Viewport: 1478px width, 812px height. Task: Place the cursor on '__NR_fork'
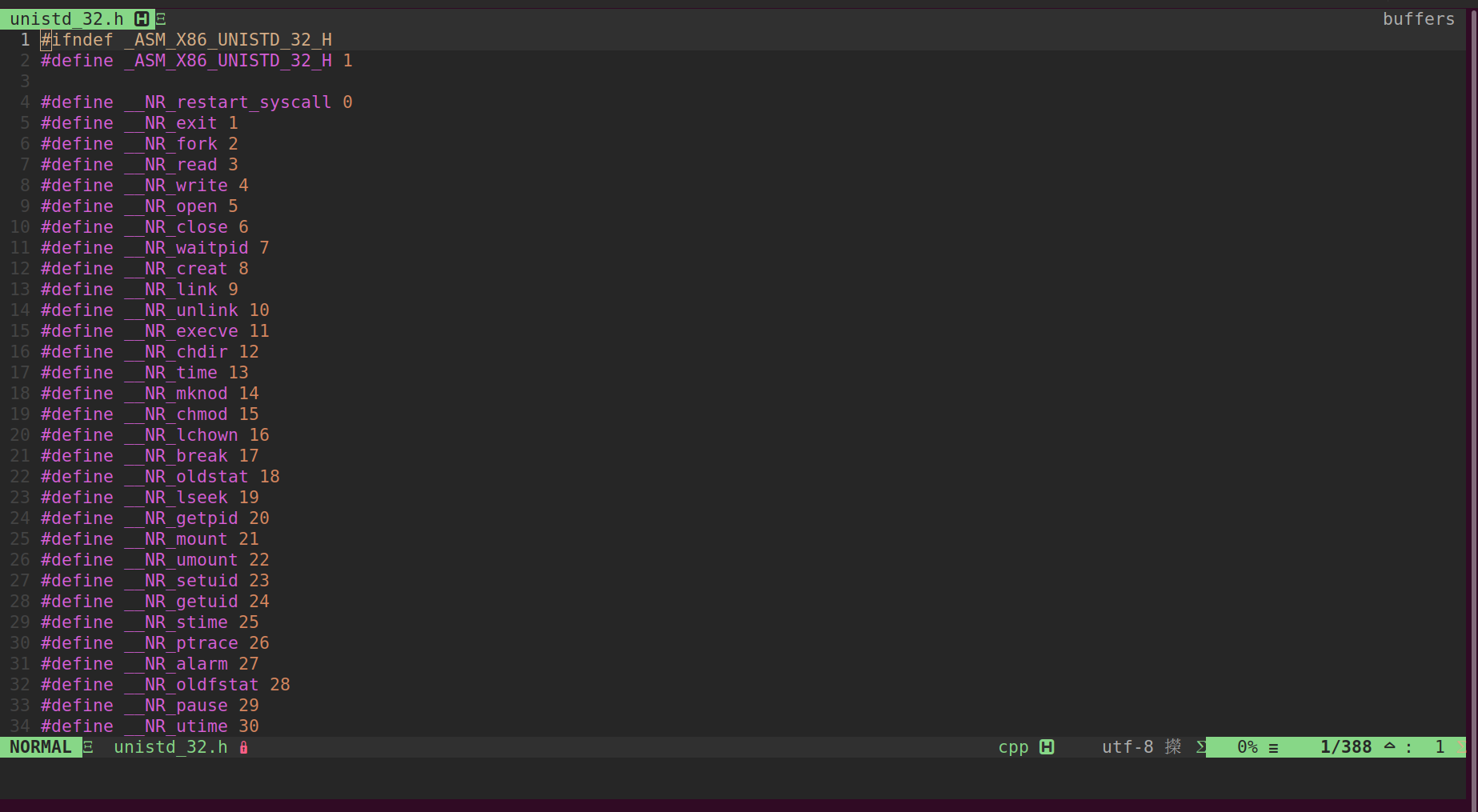[170, 144]
